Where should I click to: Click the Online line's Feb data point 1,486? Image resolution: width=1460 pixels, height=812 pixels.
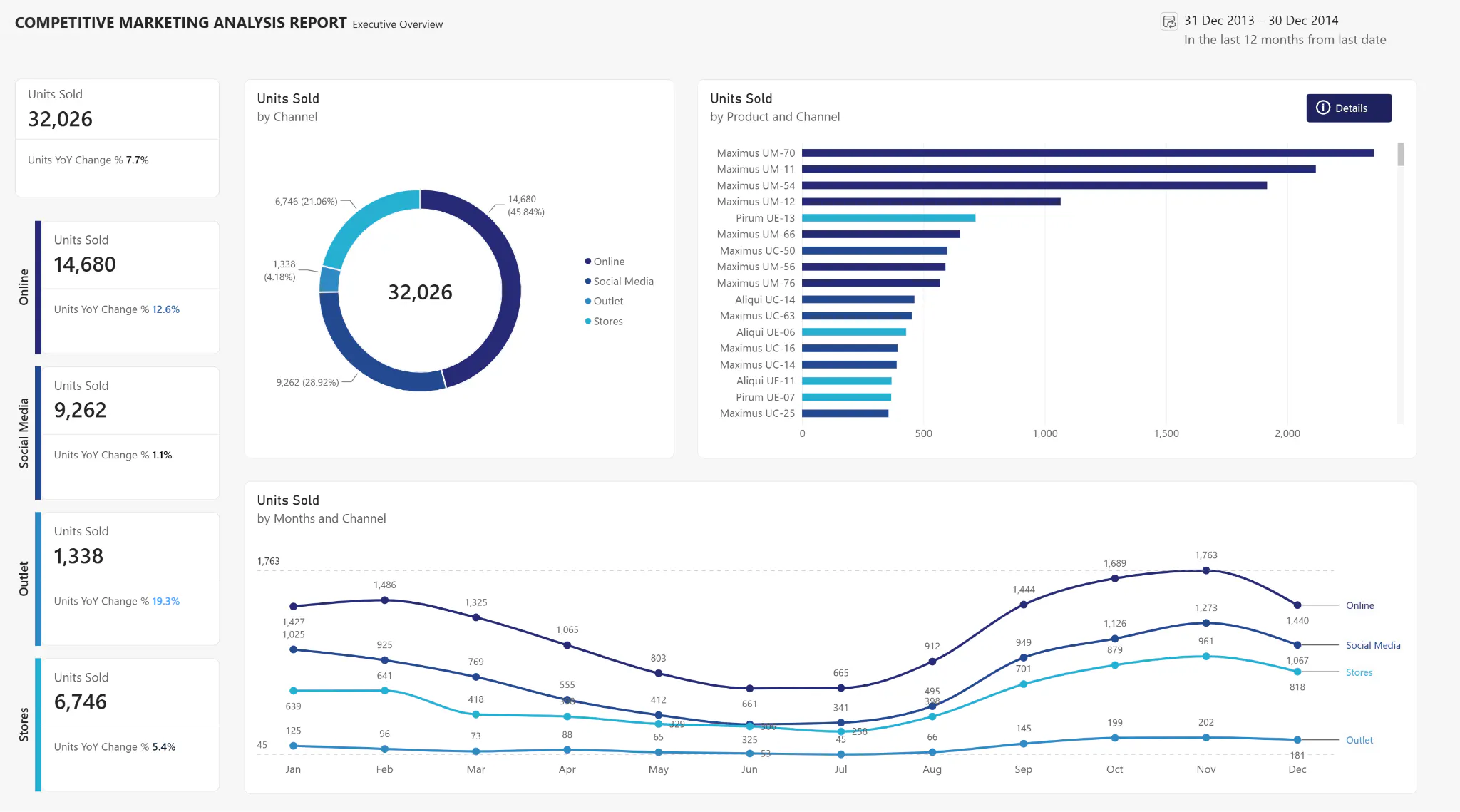click(x=385, y=600)
